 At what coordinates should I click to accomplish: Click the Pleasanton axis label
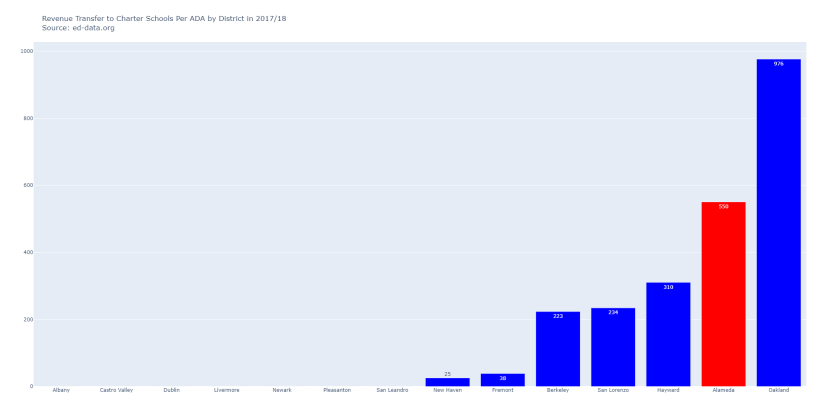[x=337, y=390]
